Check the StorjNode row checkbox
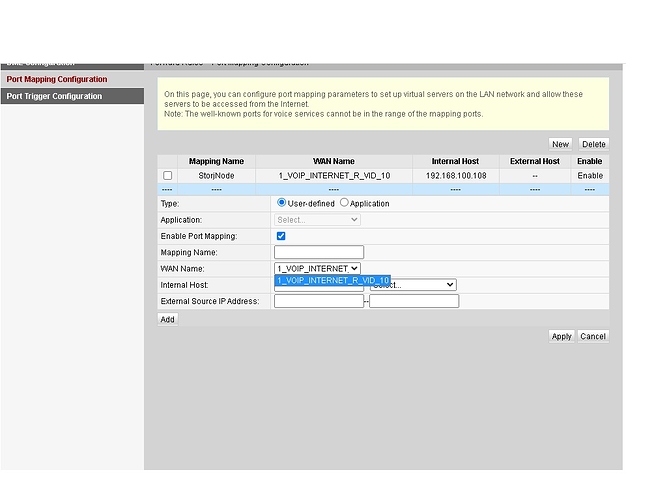 click(167, 176)
